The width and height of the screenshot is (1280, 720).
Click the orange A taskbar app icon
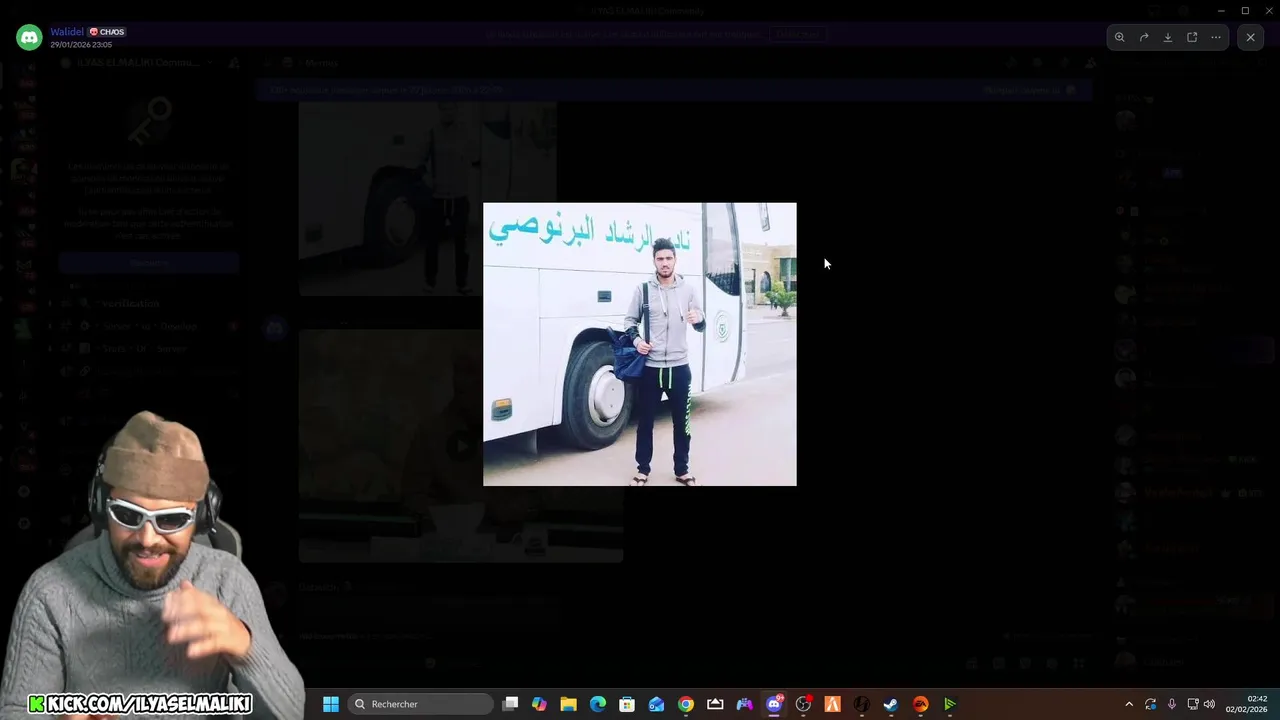coord(832,704)
